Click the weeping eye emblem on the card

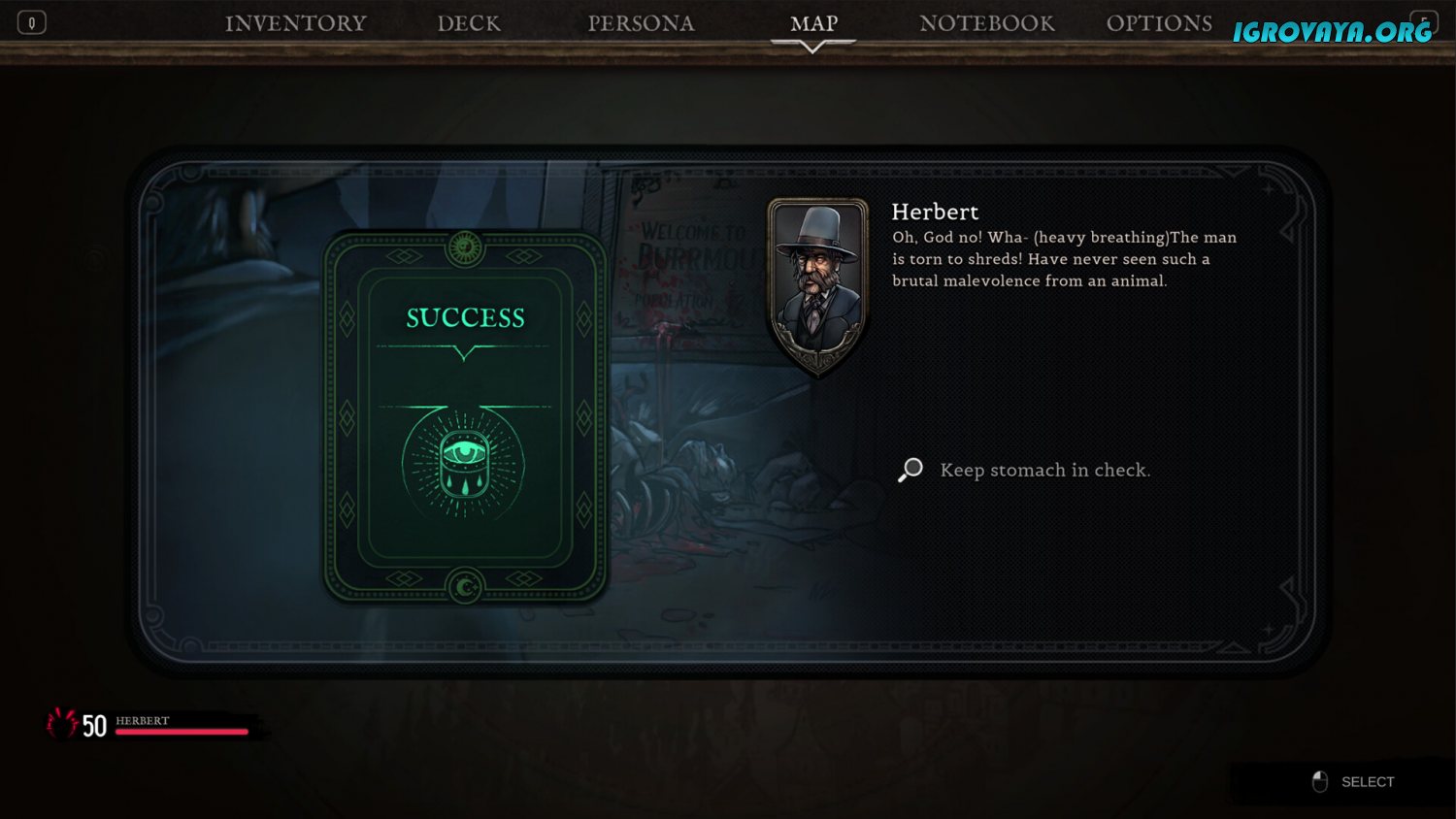click(464, 463)
